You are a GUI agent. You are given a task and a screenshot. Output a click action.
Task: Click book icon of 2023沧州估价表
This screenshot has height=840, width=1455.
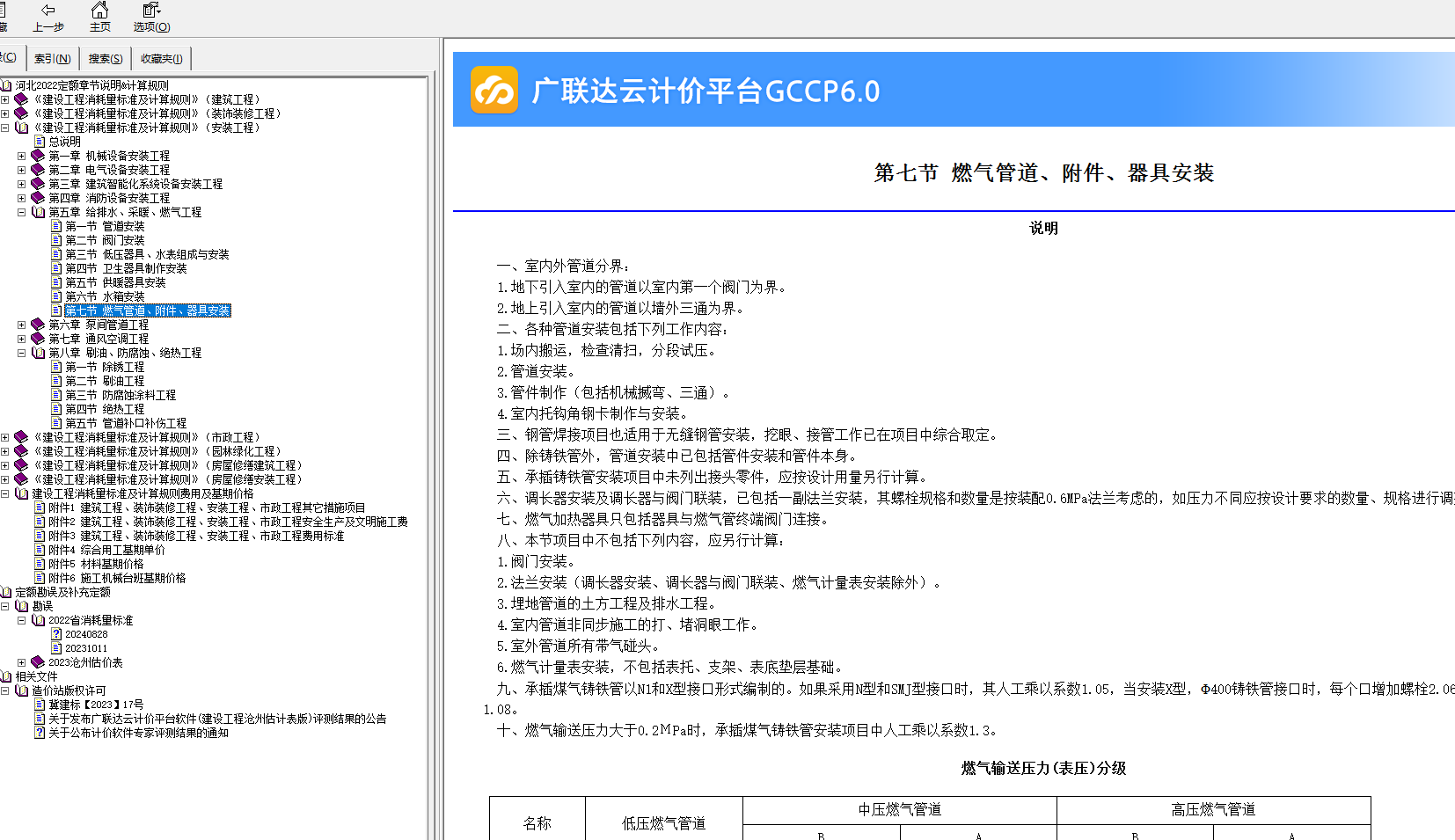pos(38,662)
